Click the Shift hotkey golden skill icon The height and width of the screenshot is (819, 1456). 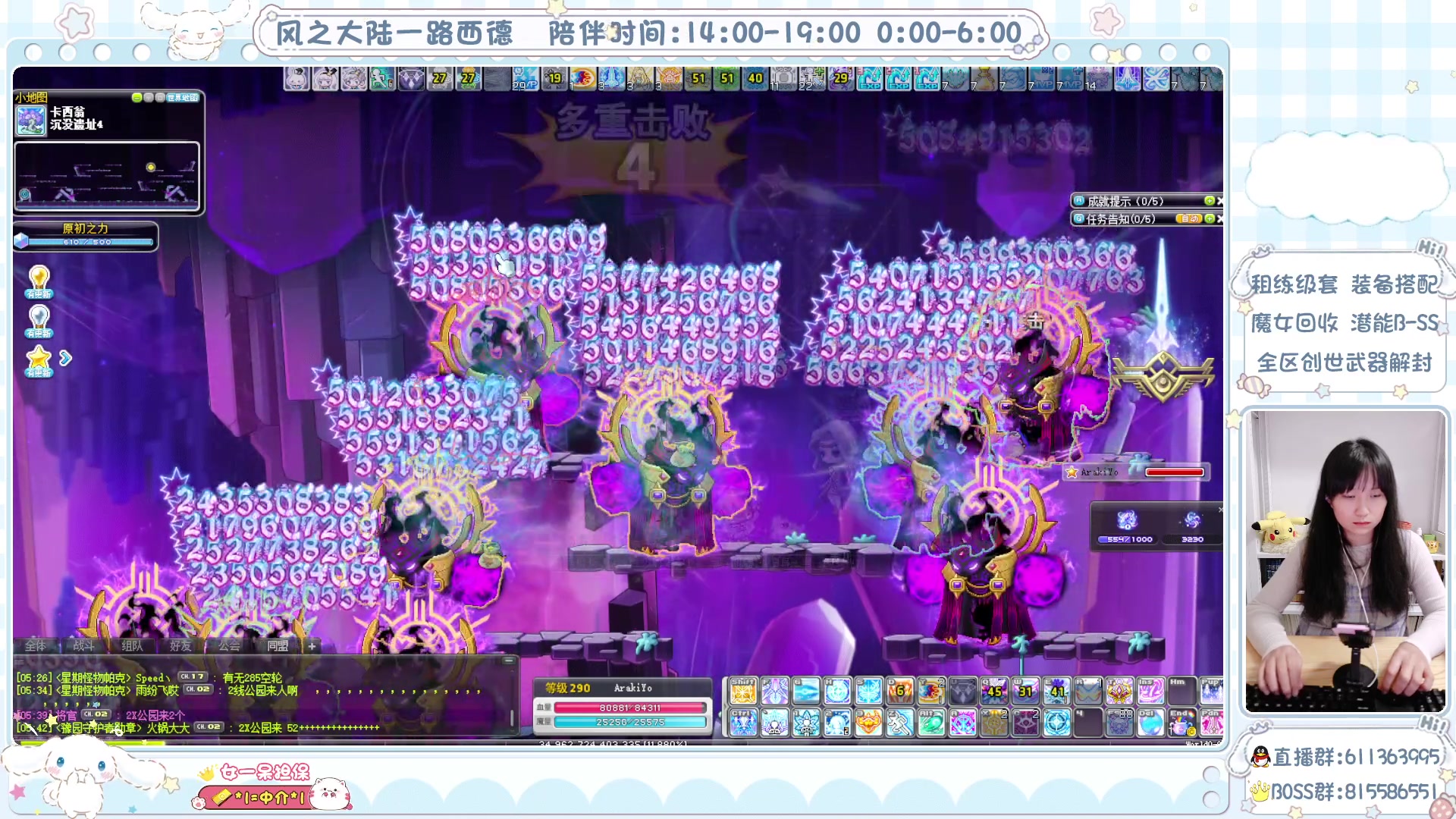[742, 691]
